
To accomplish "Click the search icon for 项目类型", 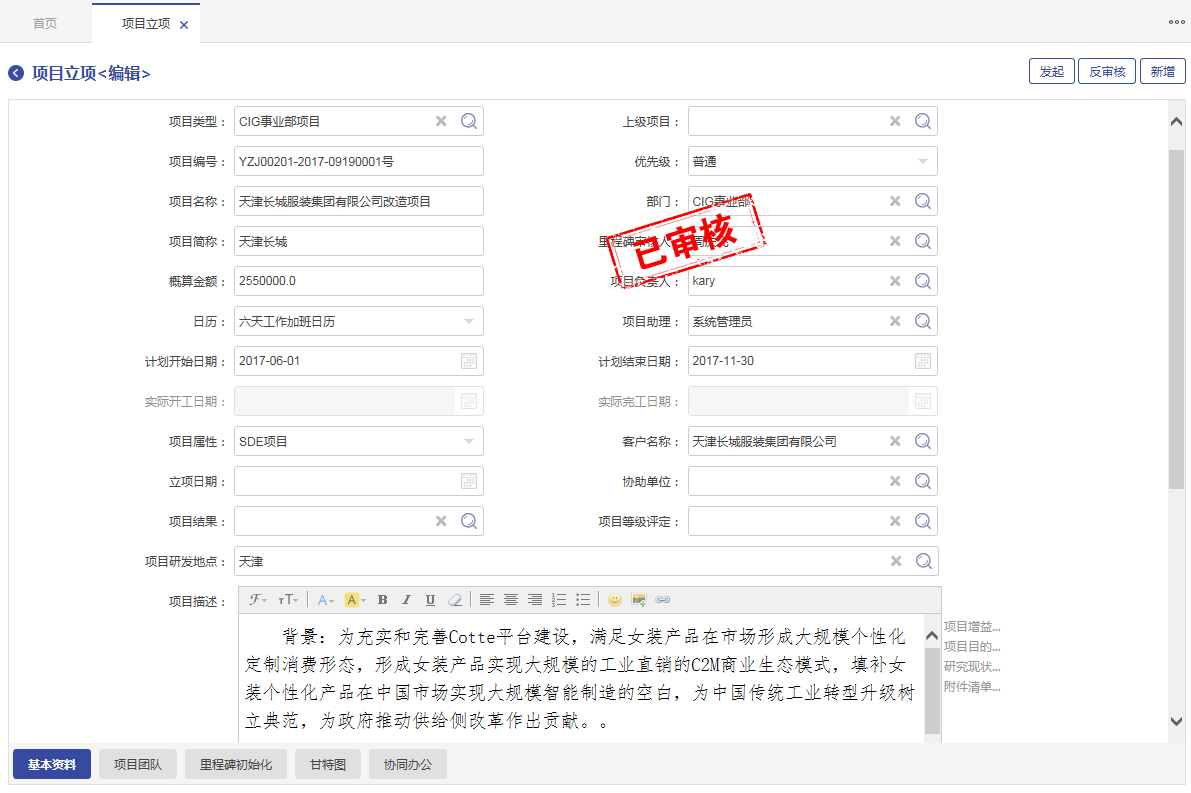I will pyautogui.click(x=469, y=121).
